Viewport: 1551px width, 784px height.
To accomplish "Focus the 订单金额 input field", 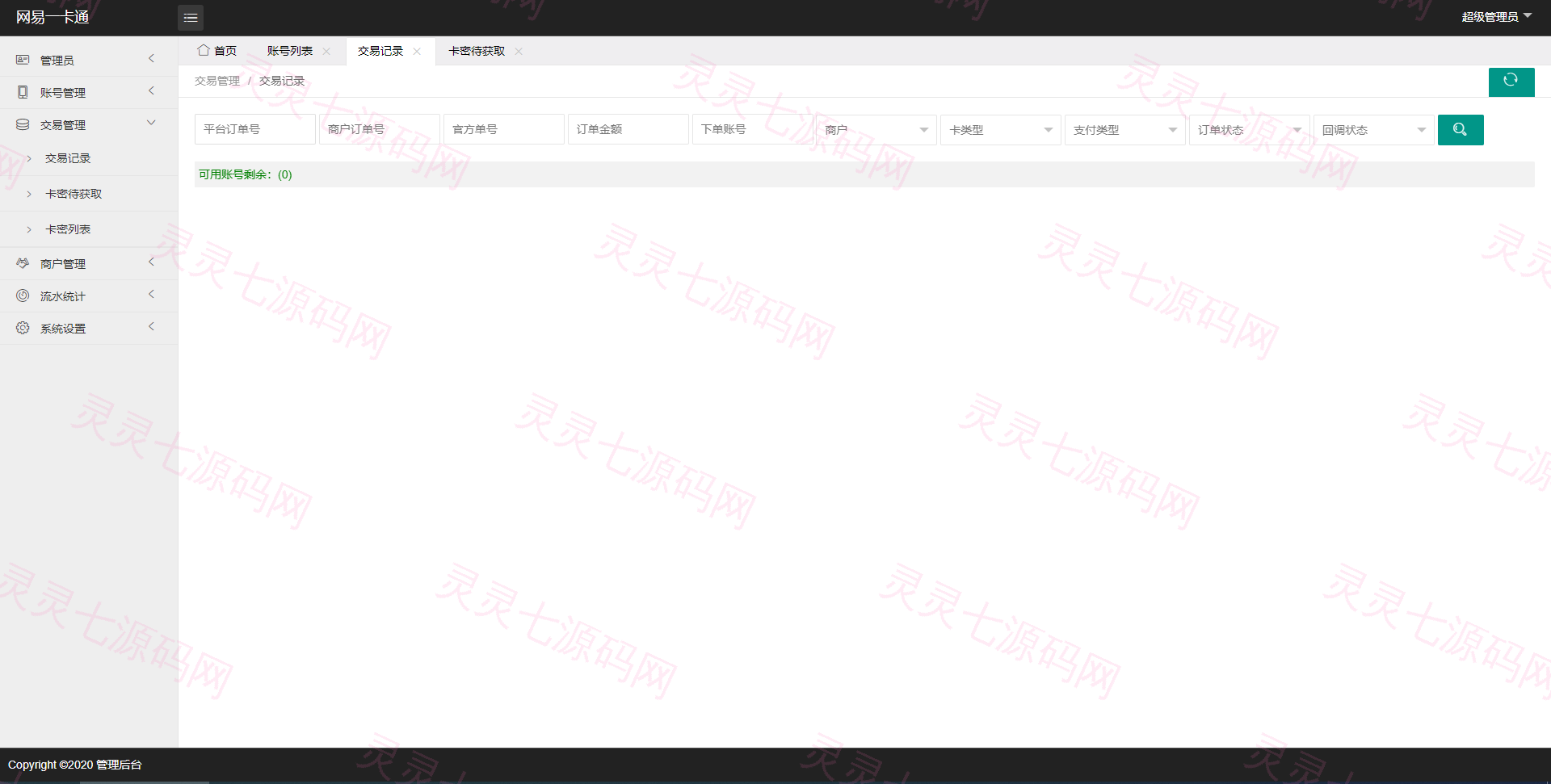I will coord(628,129).
